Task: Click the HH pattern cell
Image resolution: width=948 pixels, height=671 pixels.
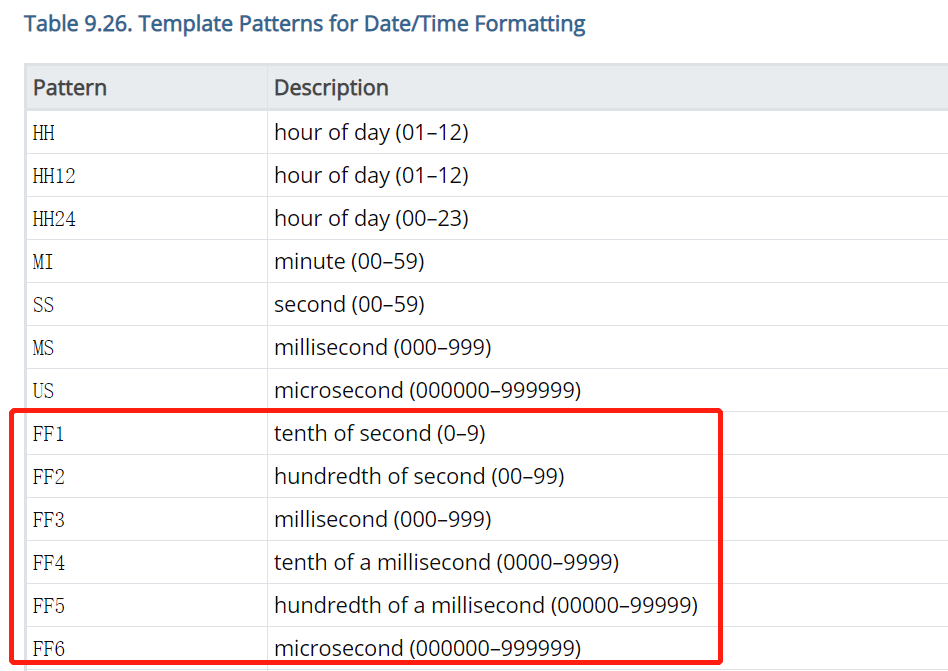Action: tap(44, 133)
